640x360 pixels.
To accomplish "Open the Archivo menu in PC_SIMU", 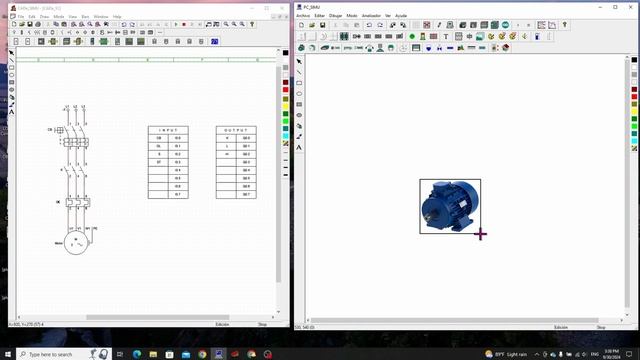I will 303,16.
